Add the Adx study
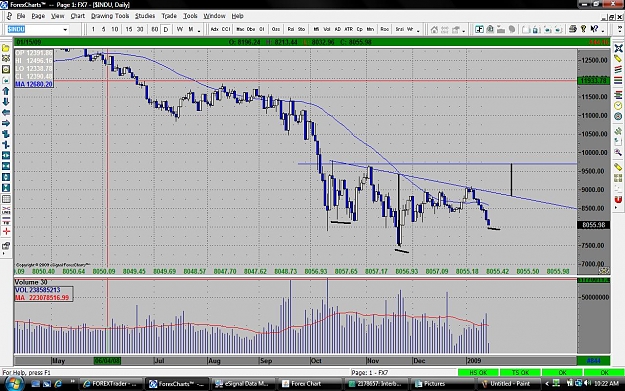The height and width of the screenshot is (391, 625). tap(214, 29)
